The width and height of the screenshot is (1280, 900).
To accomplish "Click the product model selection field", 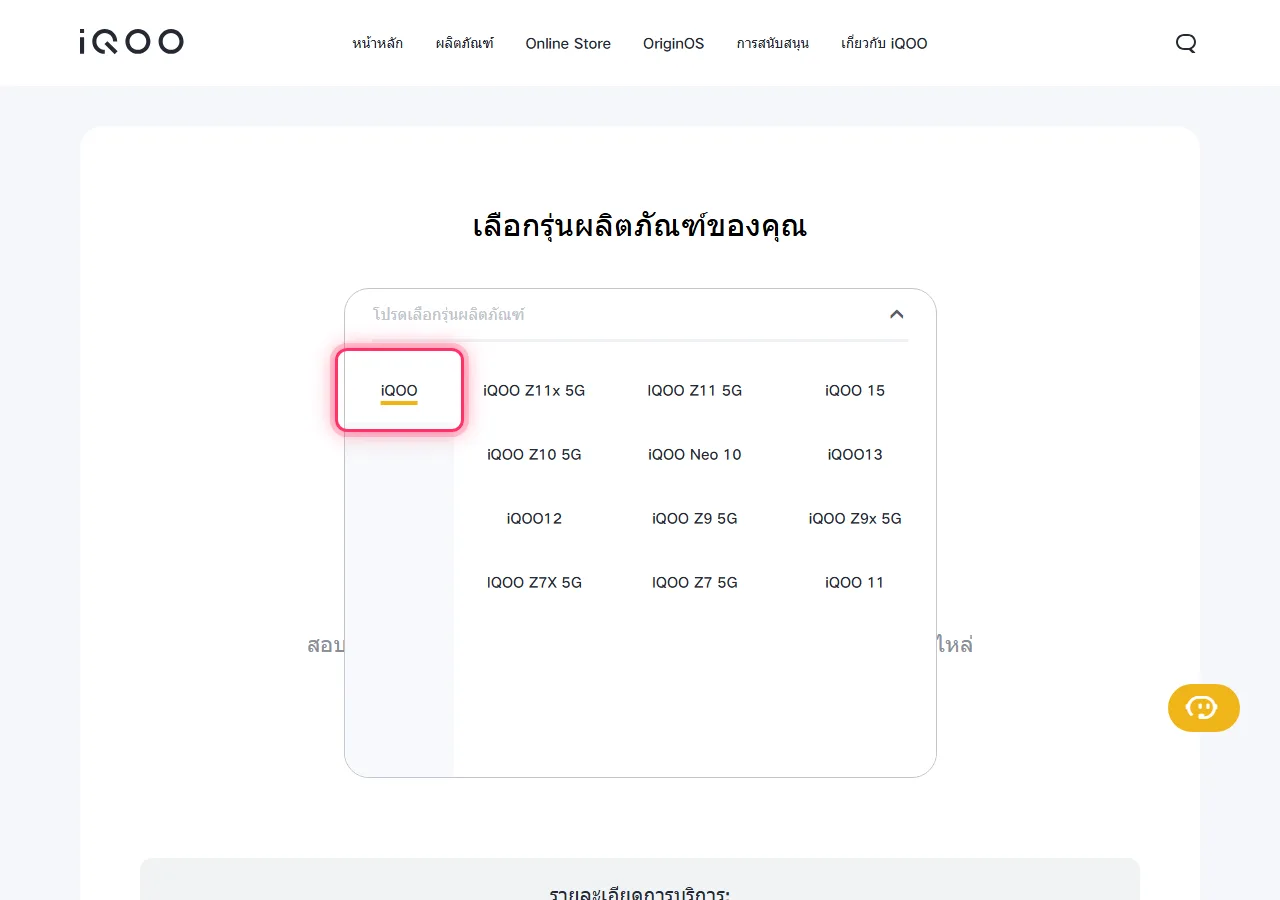I will coord(640,314).
